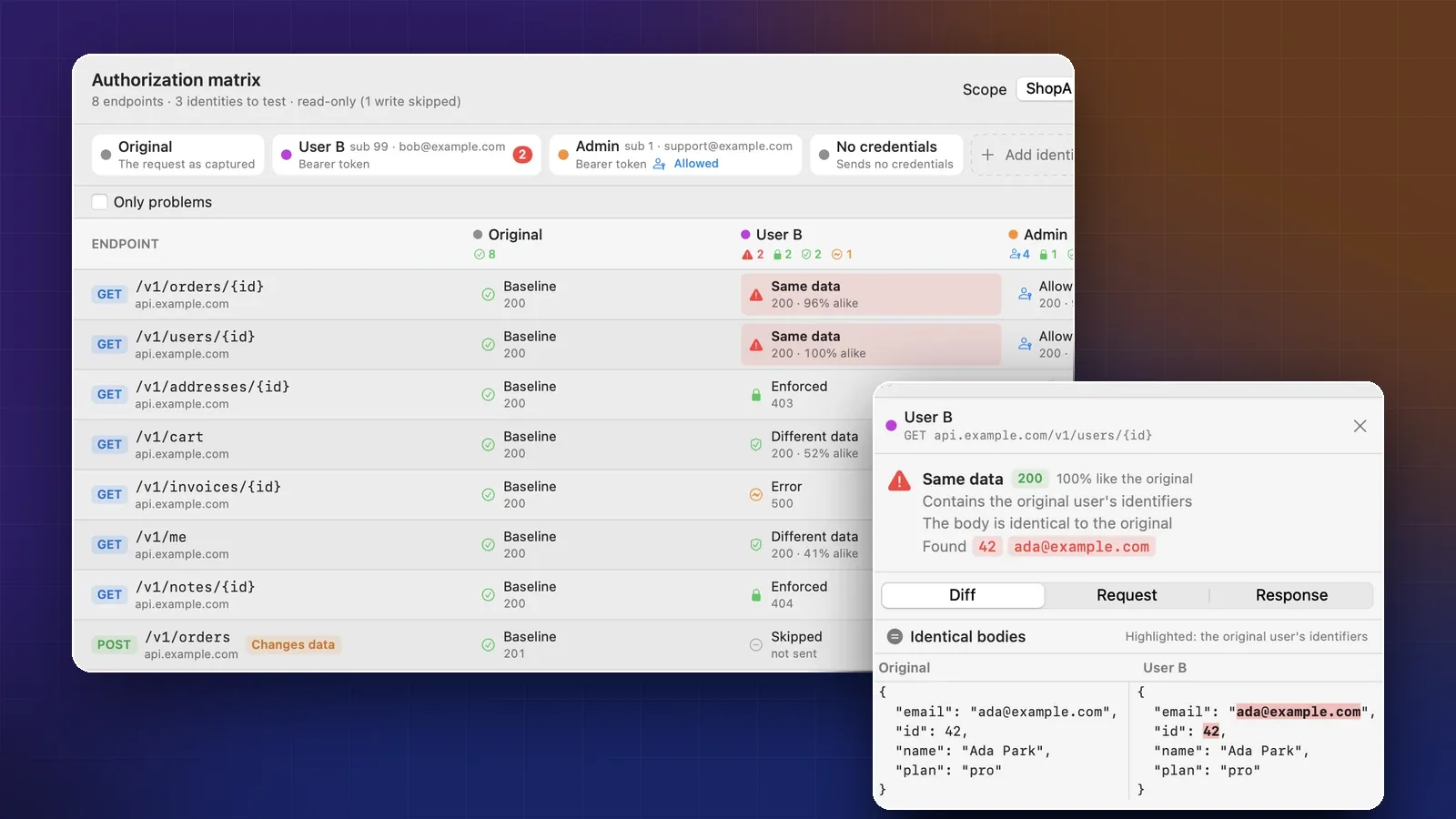Click the lock icon for /v1/addresses/{id} Enforced
The width and height of the screenshot is (1456, 819).
(756, 395)
